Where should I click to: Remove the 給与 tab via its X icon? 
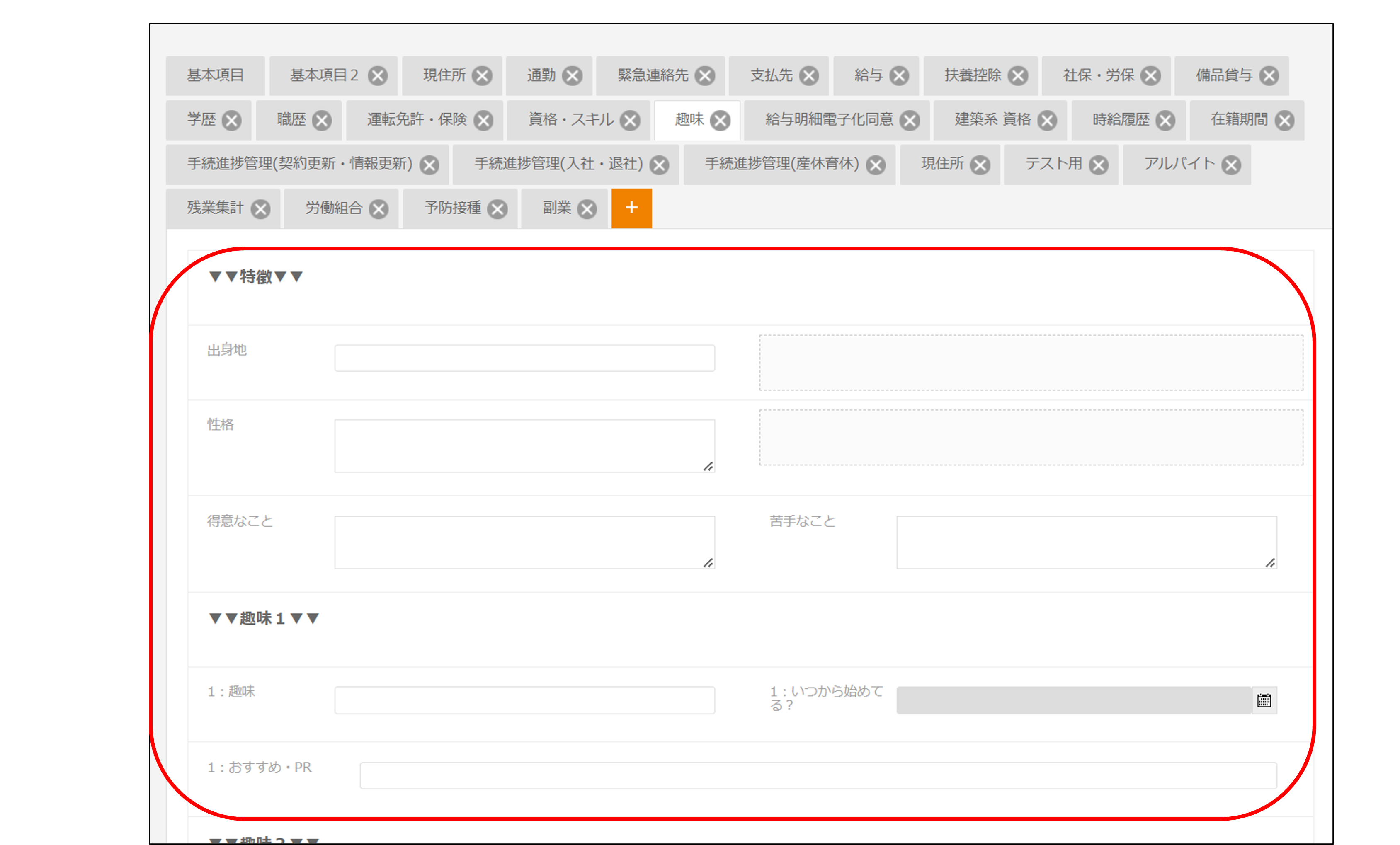900,75
